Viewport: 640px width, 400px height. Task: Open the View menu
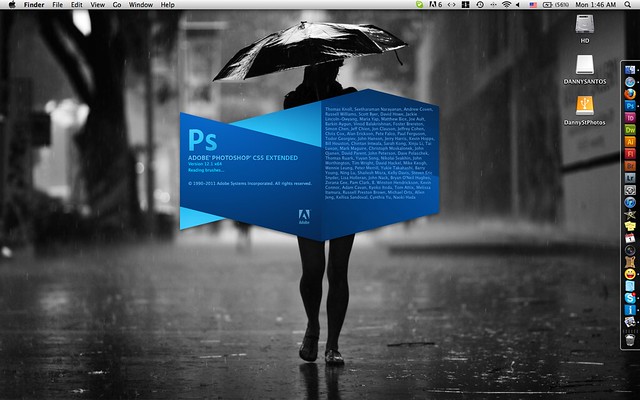click(98, 5)
